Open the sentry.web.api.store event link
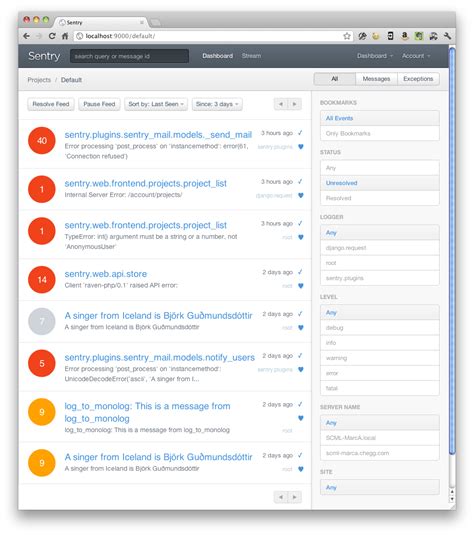Image resolution: width=474 pixels, height=535 pixels. 106,274
